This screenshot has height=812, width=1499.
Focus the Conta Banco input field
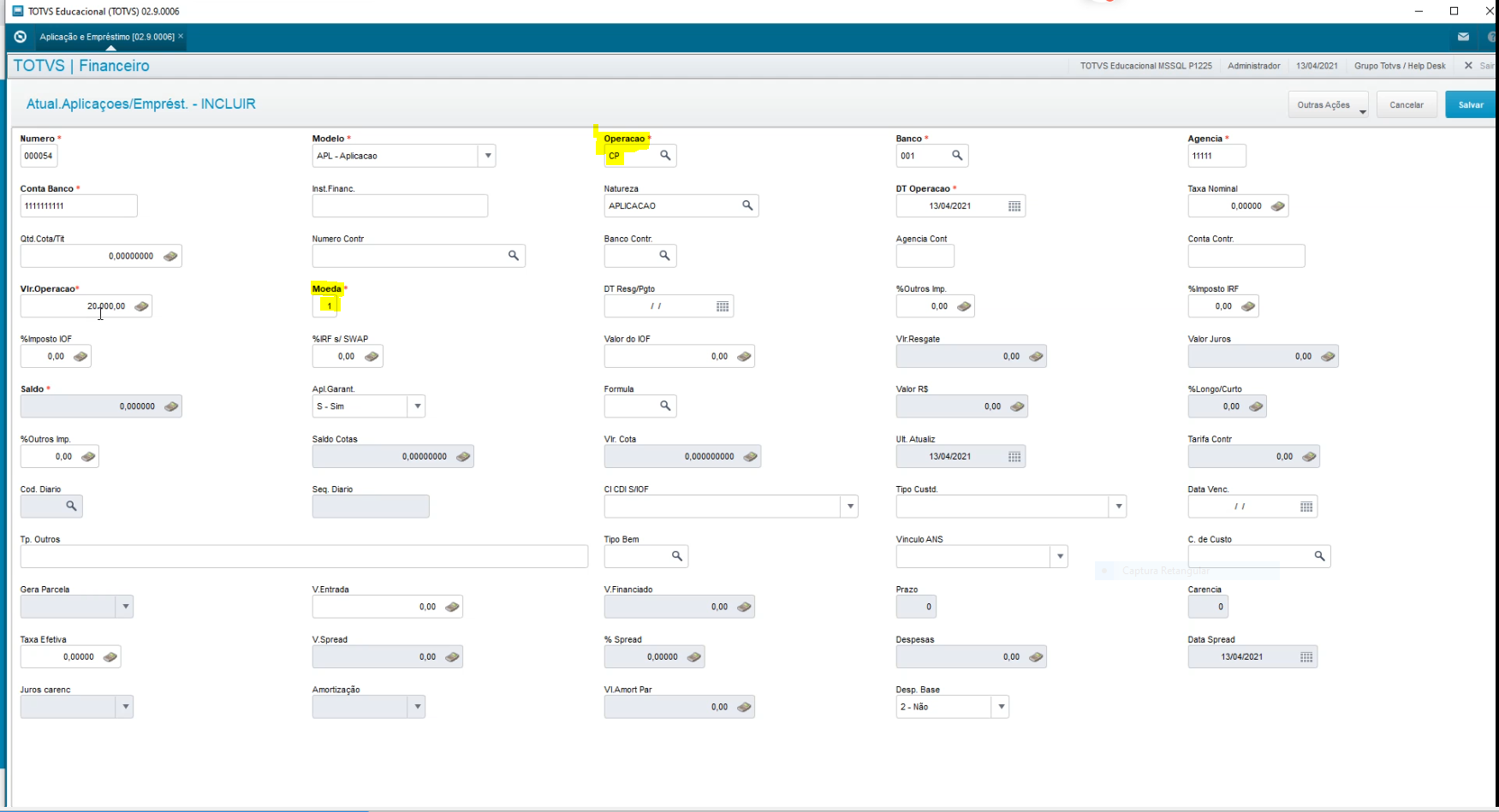click(79, 205)
